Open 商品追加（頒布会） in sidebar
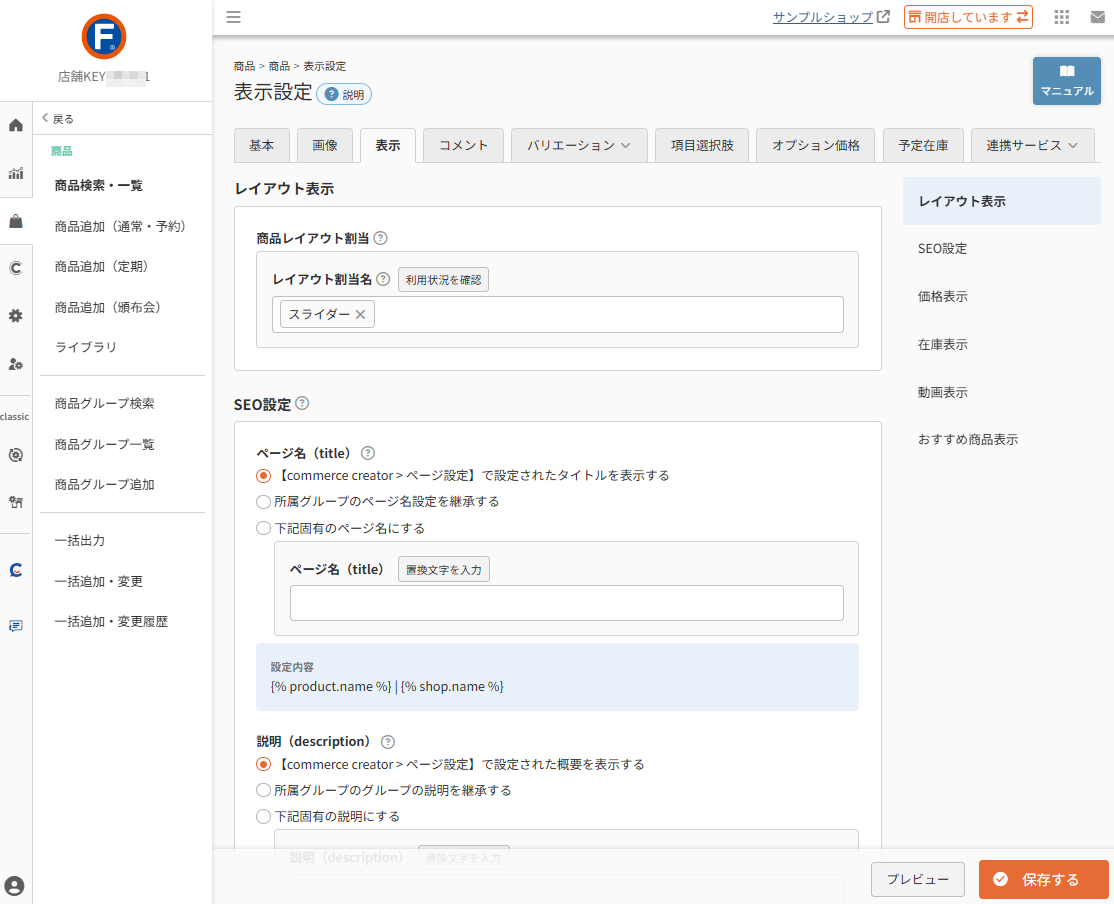Screen dimensions: 1114x904 pos(107,307)
